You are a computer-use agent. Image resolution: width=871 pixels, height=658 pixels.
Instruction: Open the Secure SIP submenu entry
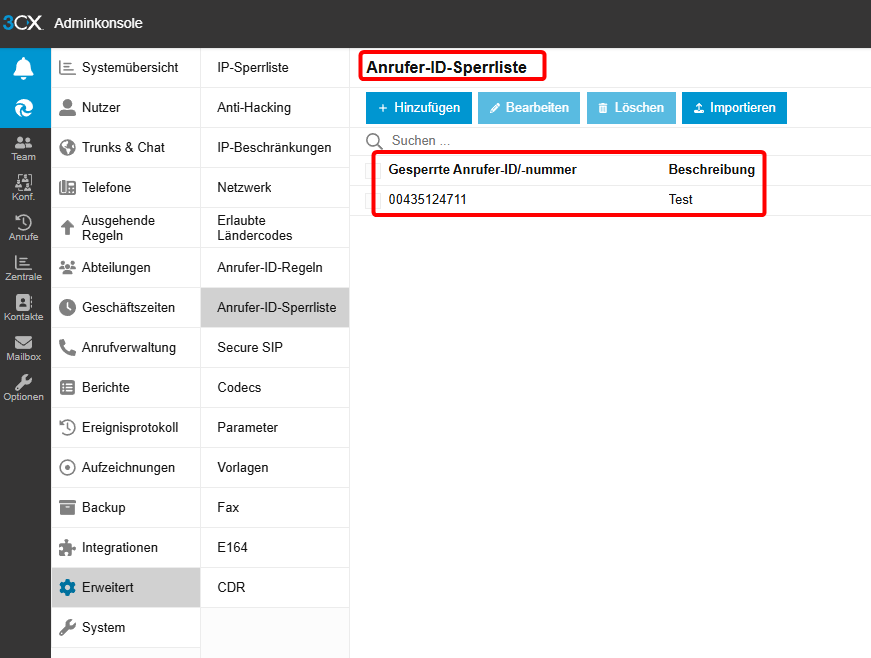[250, 348]
